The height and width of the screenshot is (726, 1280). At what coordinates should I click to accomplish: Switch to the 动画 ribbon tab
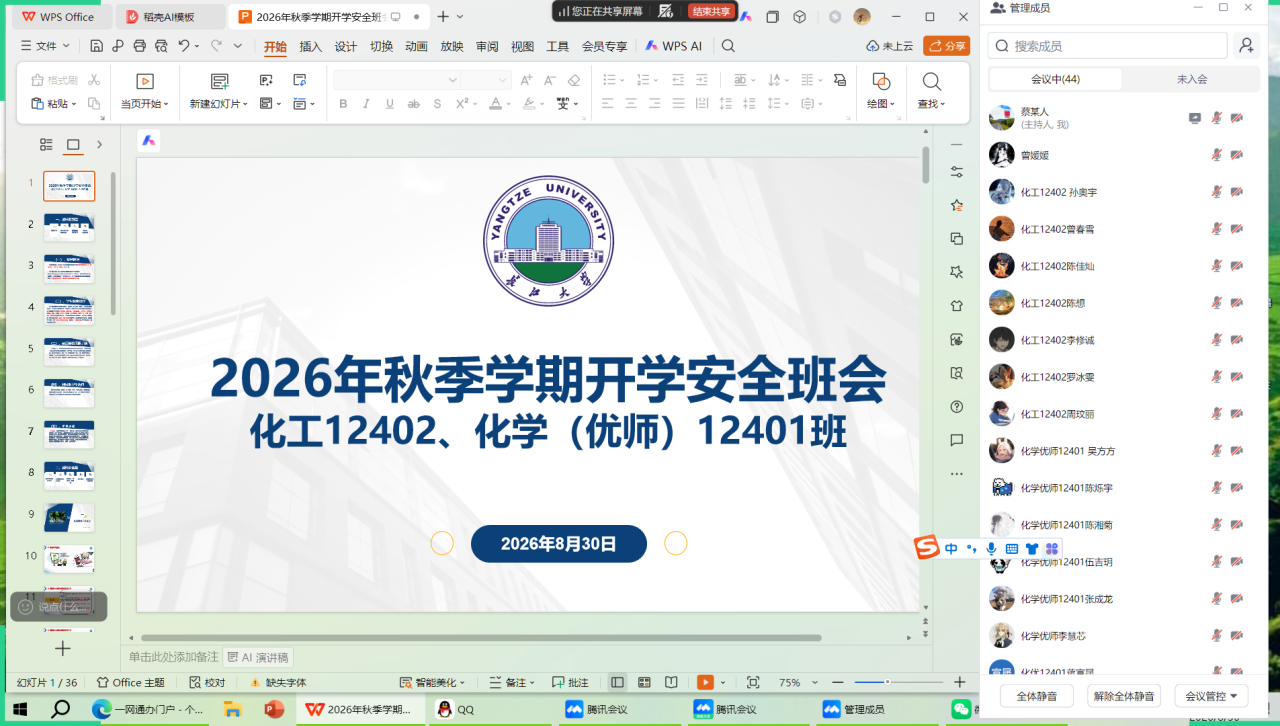pos(416,46)
